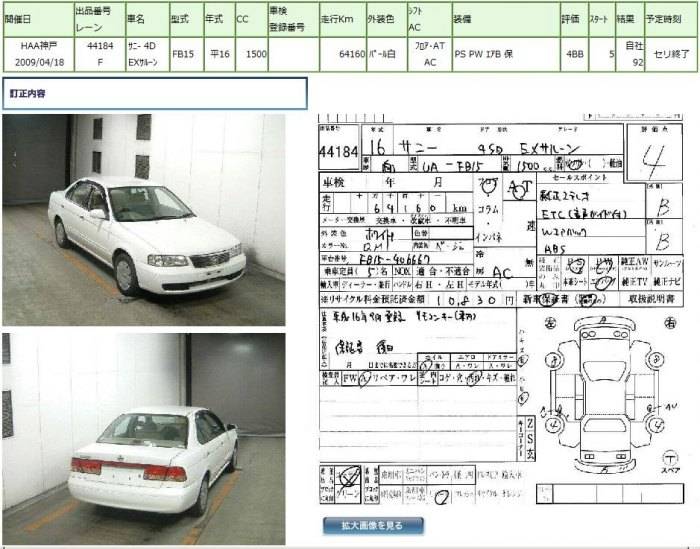This screenshot has width=700, height=549.
Task: Select the スタート column header
Action: coord(602,19)
